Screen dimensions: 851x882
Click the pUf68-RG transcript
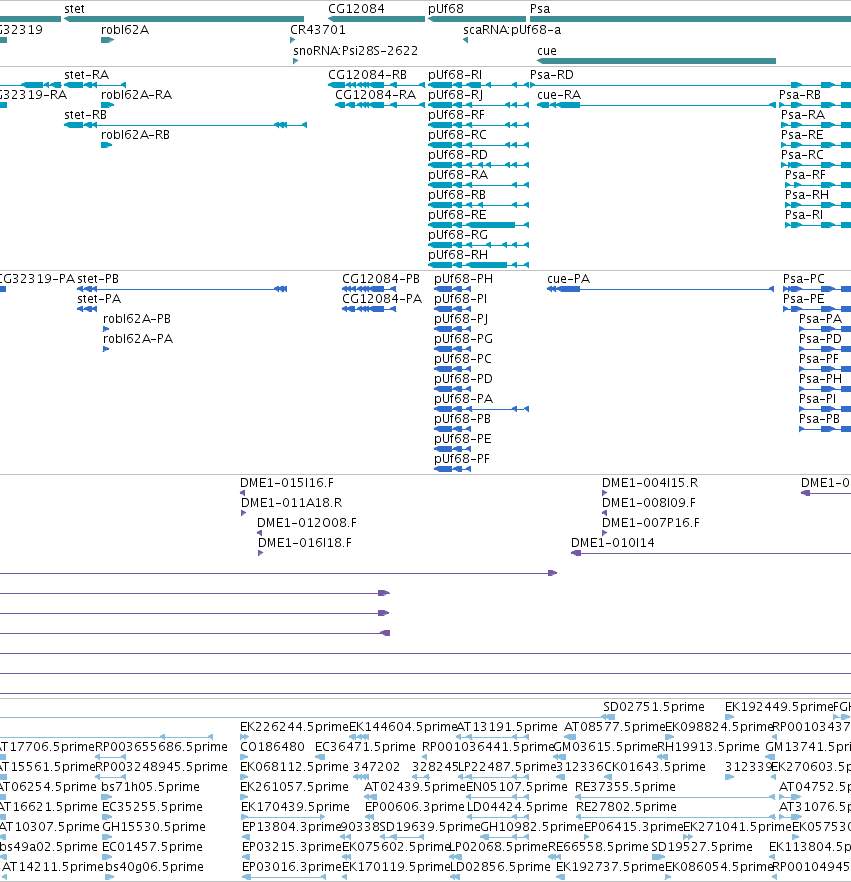point(479,245)
